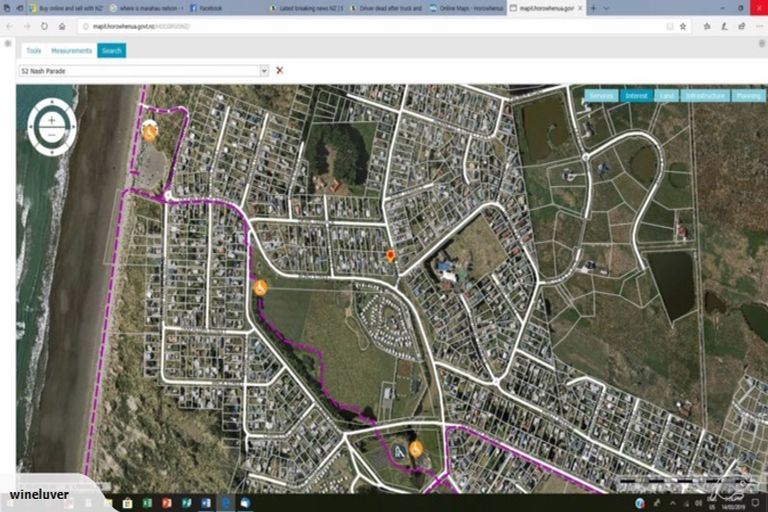768x512 pixels.
Task: Switch to the Measurements tab
Action: point(72,50)
